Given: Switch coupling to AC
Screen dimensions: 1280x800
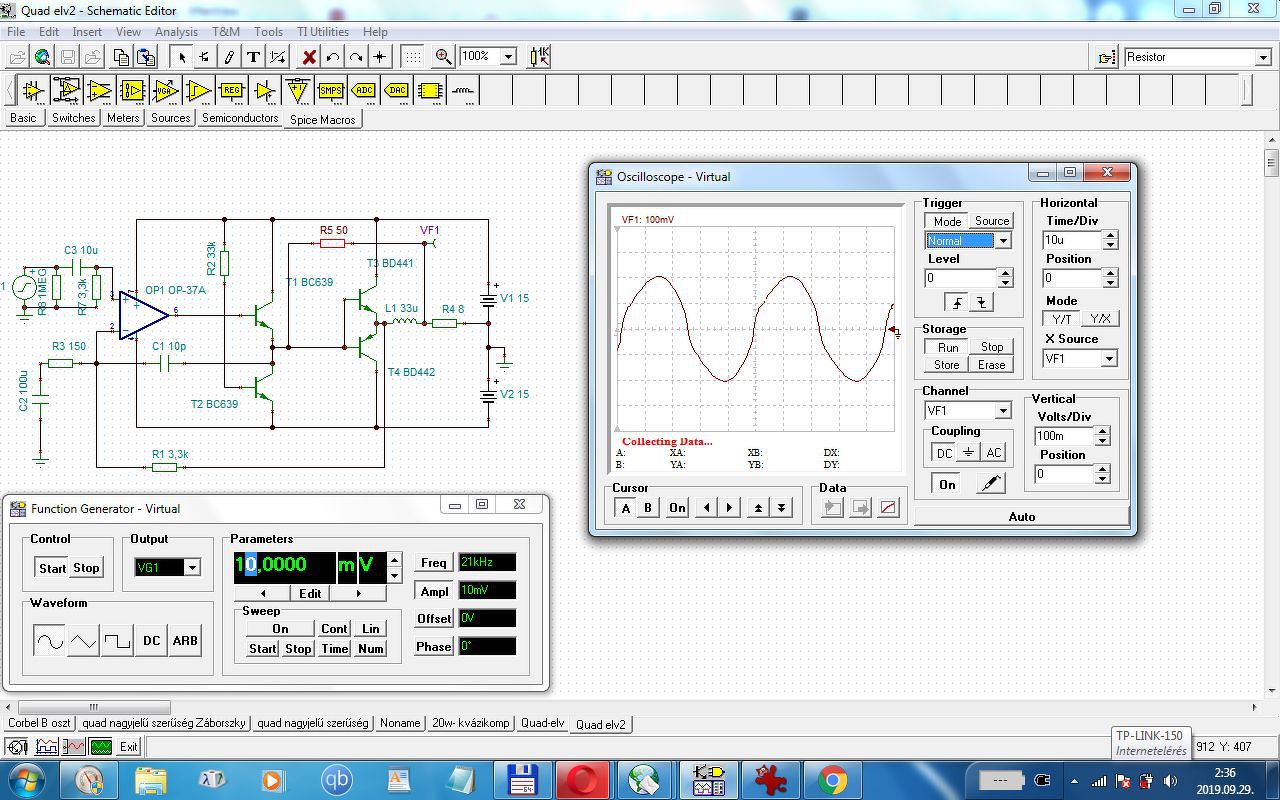Looking at the screenshot, I should (x=993, y=453).
